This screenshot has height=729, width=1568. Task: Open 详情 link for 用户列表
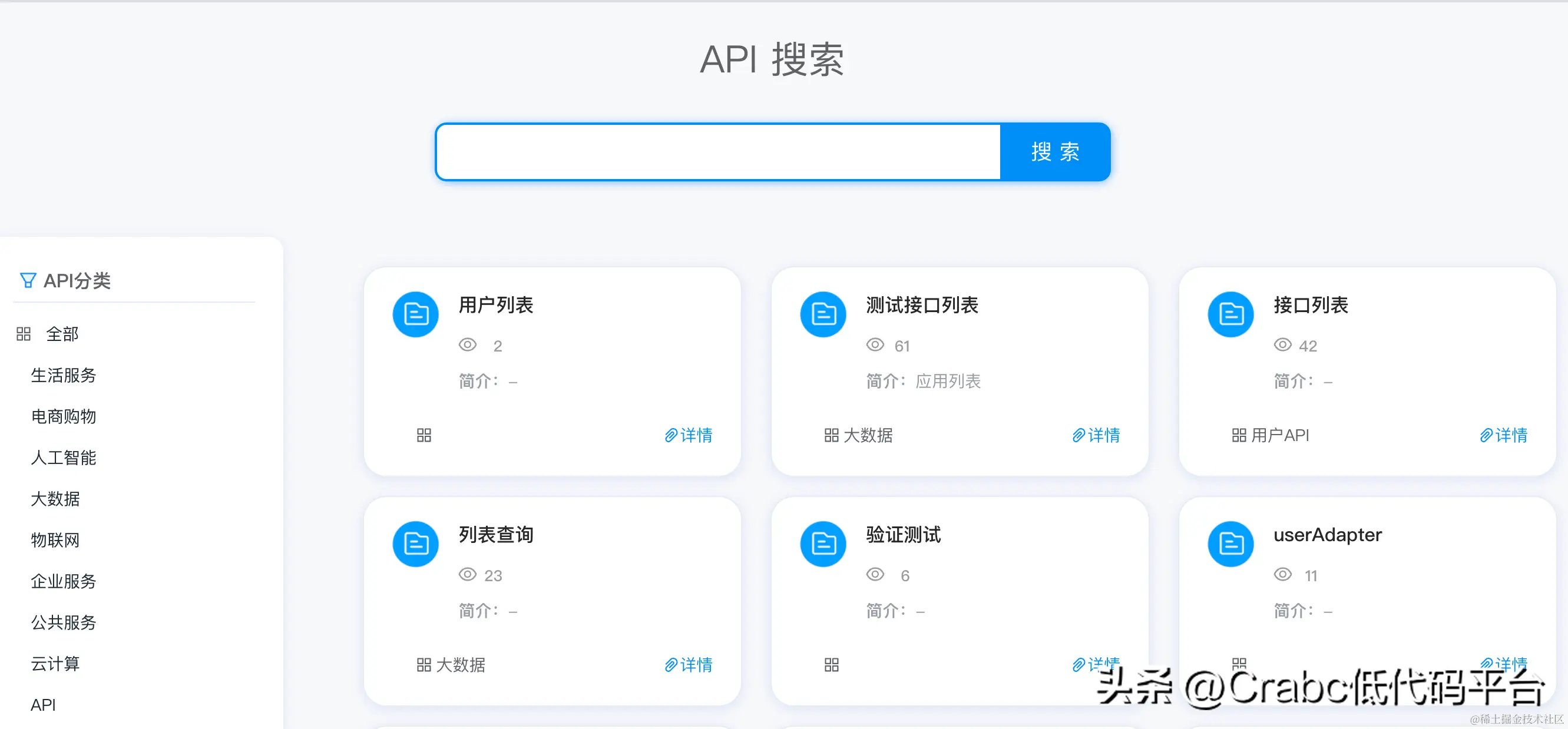[x=689, y=435]
